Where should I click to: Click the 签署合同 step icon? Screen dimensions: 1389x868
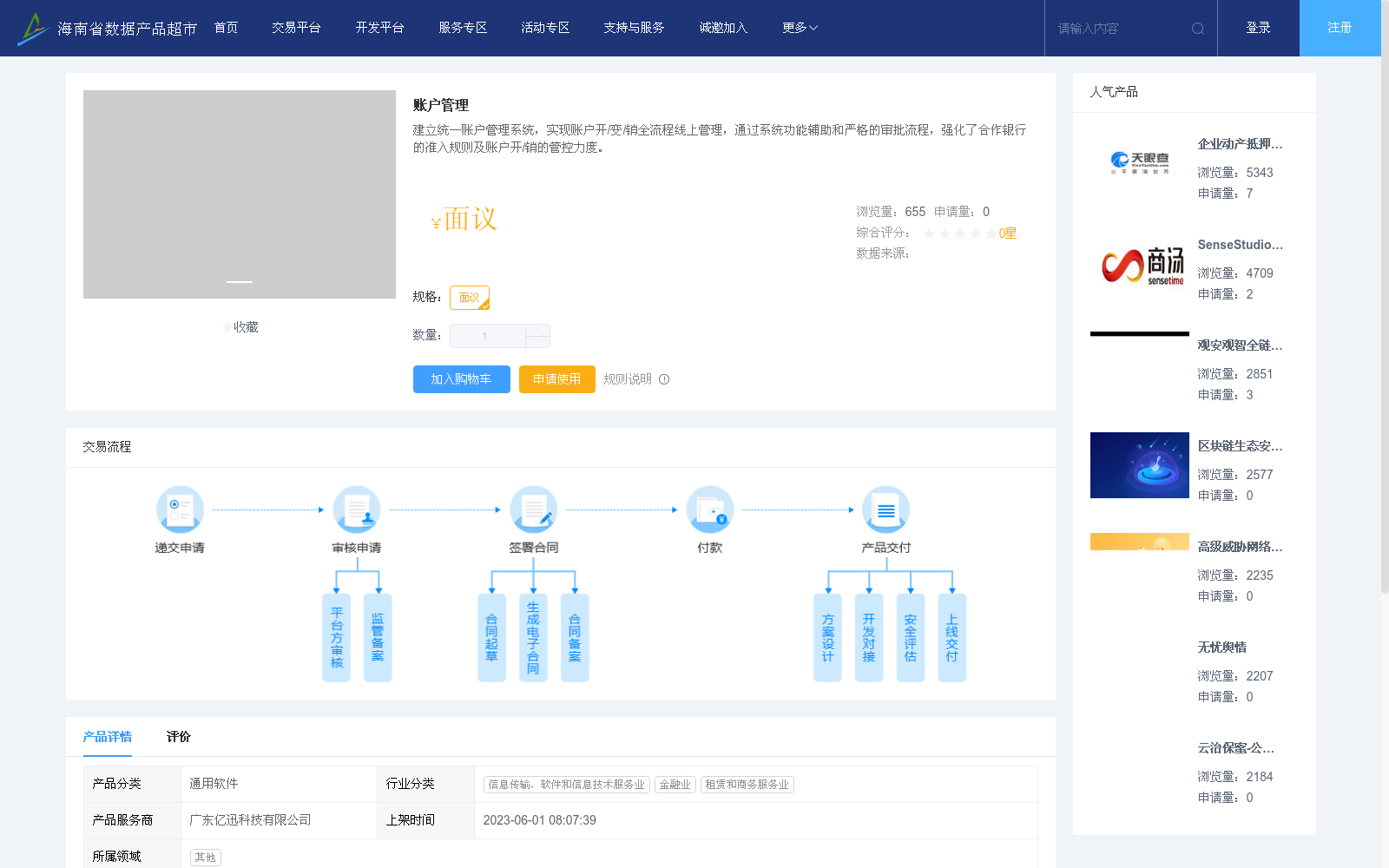533,510
